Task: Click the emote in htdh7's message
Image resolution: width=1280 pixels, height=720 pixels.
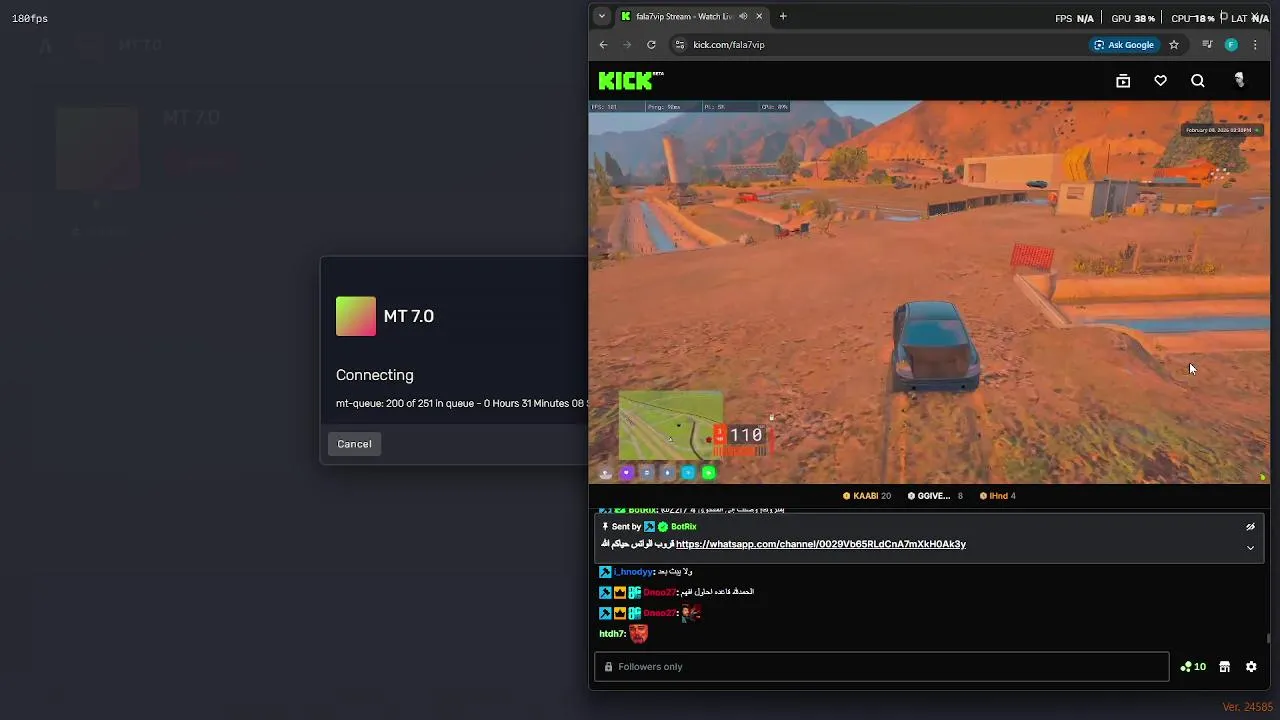Action: tap(638, 633)
